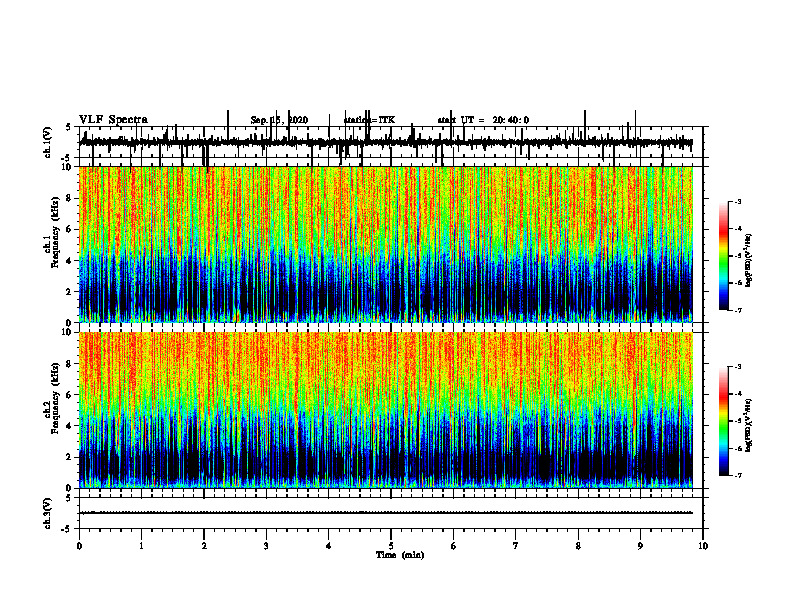Click the ch.1 spectrogram color scale bar
792x612 pixels.
coord(724,256)
